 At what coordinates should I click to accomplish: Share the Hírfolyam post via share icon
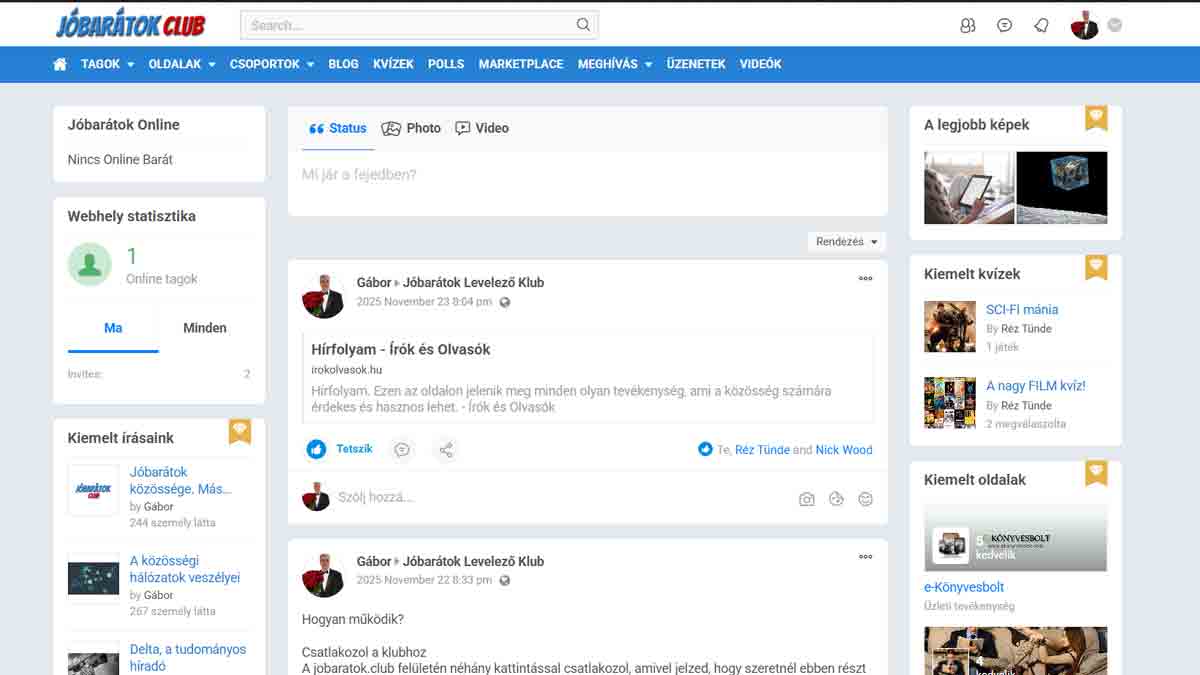pos(446,450)
